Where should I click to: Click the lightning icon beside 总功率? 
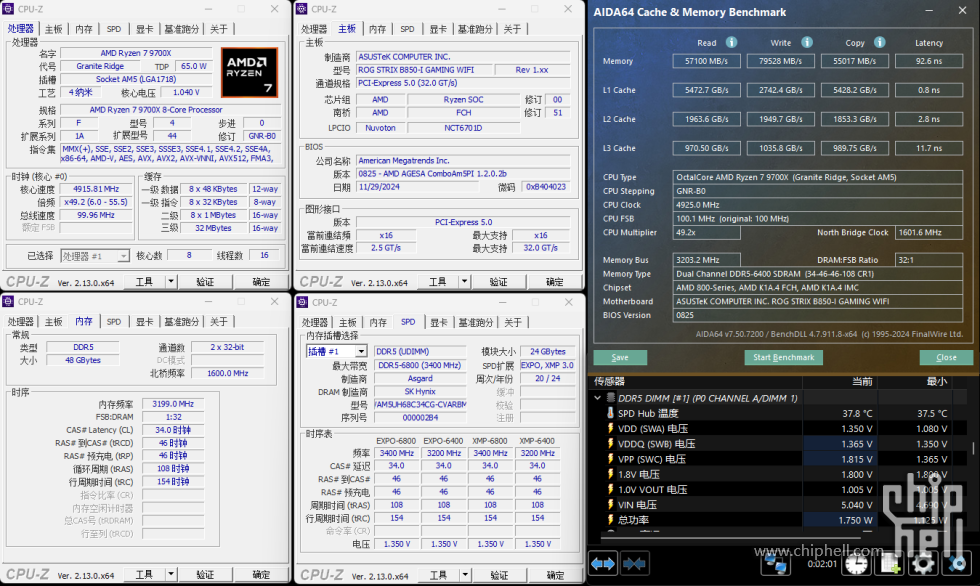[611, 519]
